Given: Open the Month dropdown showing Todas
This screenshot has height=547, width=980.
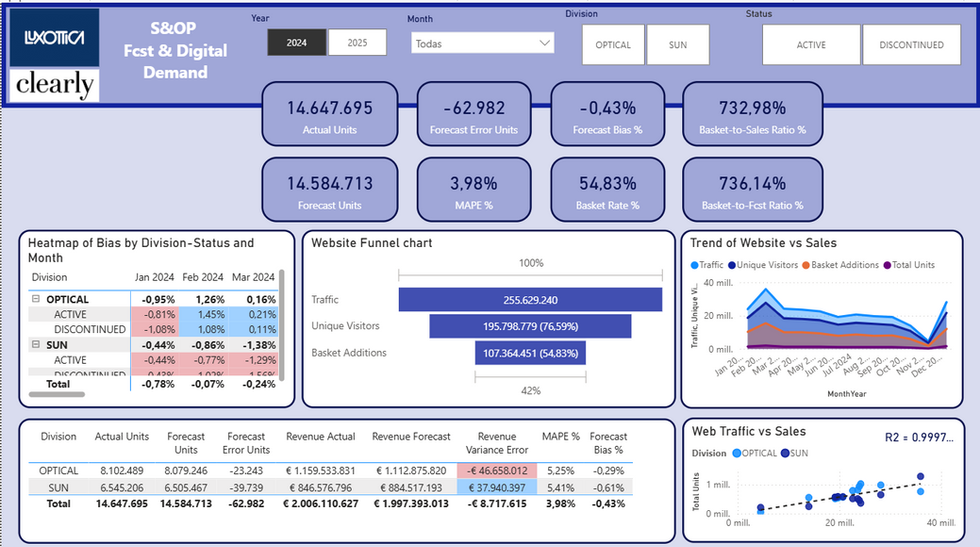Looking at the screenshot, I should click(482, 43).
